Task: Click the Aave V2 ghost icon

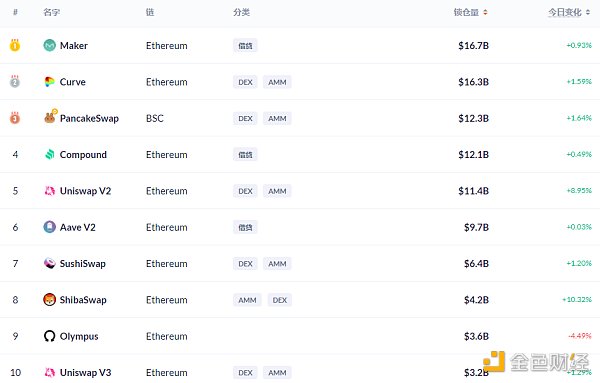Action: coord(49,227)
